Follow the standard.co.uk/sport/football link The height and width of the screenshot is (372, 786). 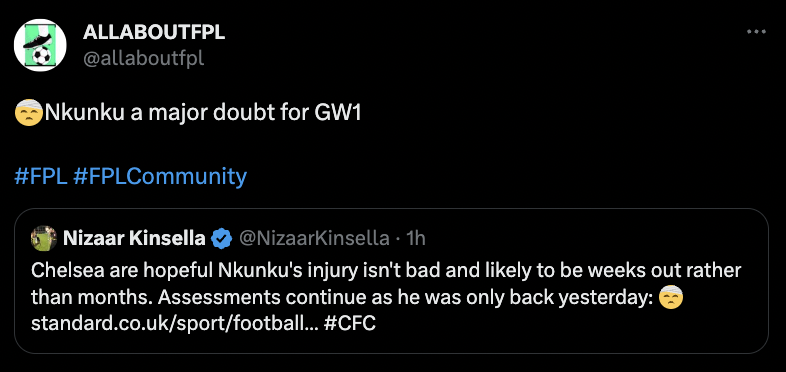coord(174,323)
